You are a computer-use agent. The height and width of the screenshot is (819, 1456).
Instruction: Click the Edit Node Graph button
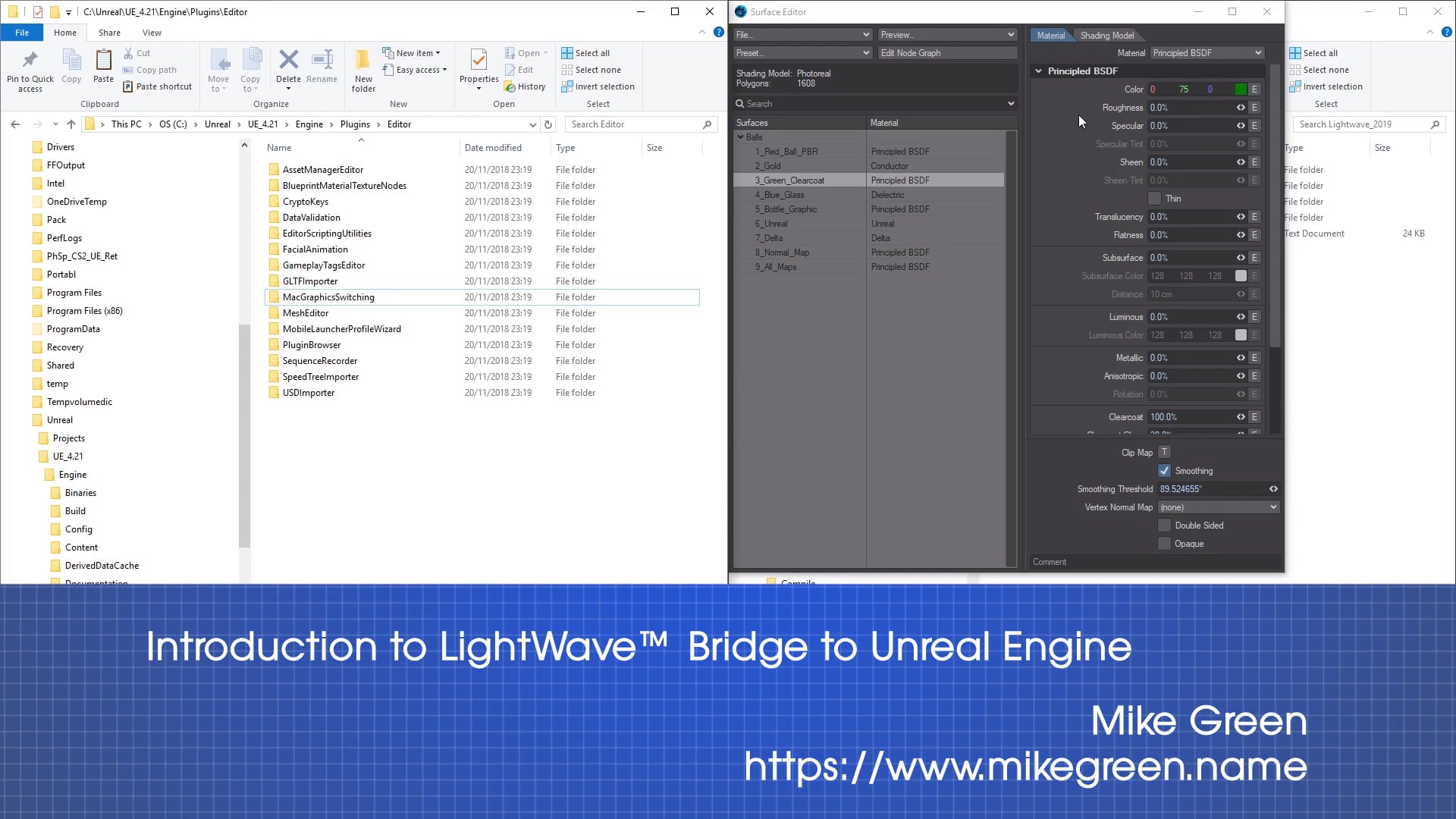coord(946,53)
